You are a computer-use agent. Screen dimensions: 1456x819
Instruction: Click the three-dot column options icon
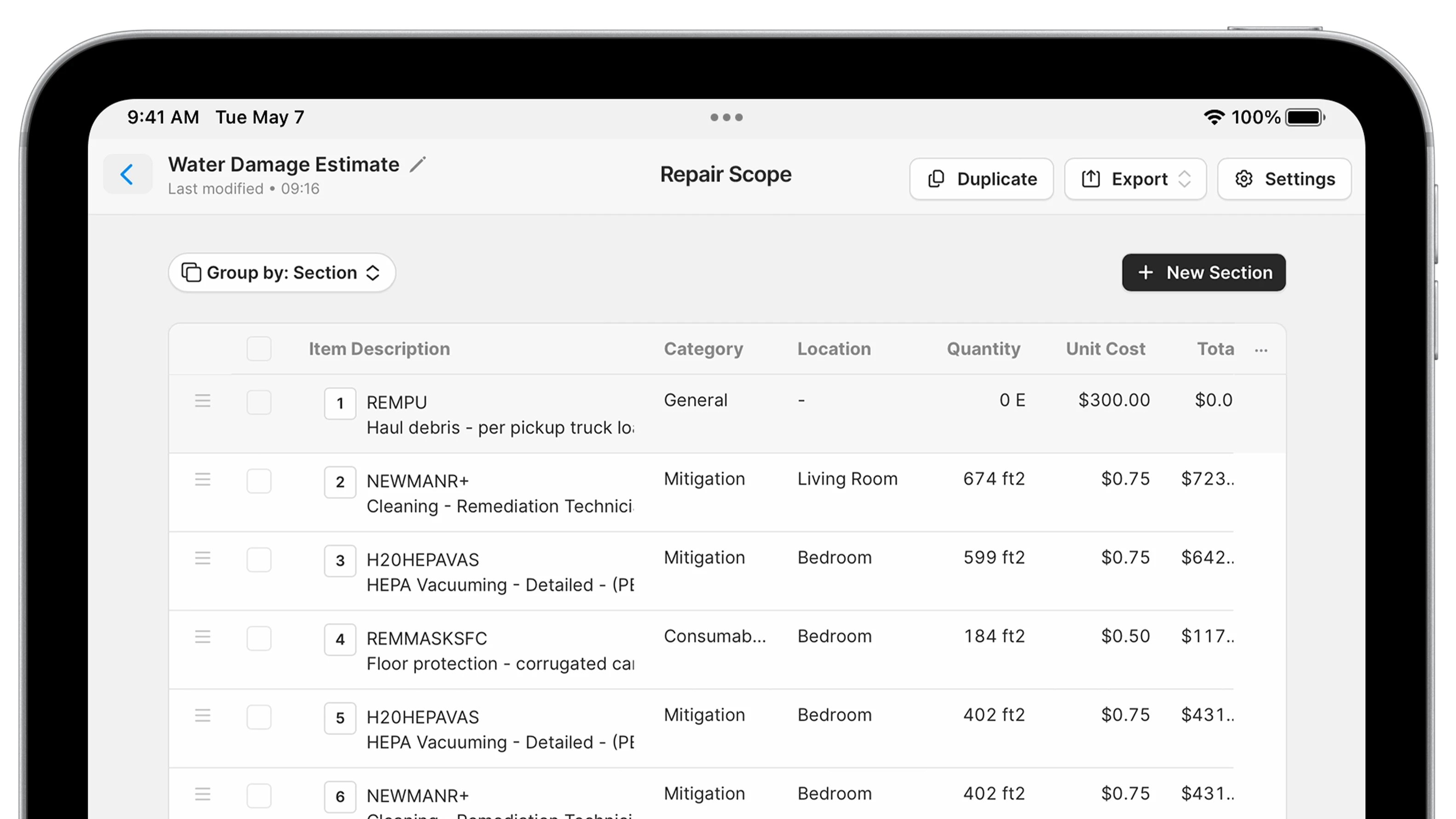click(x=1260, y=351)
